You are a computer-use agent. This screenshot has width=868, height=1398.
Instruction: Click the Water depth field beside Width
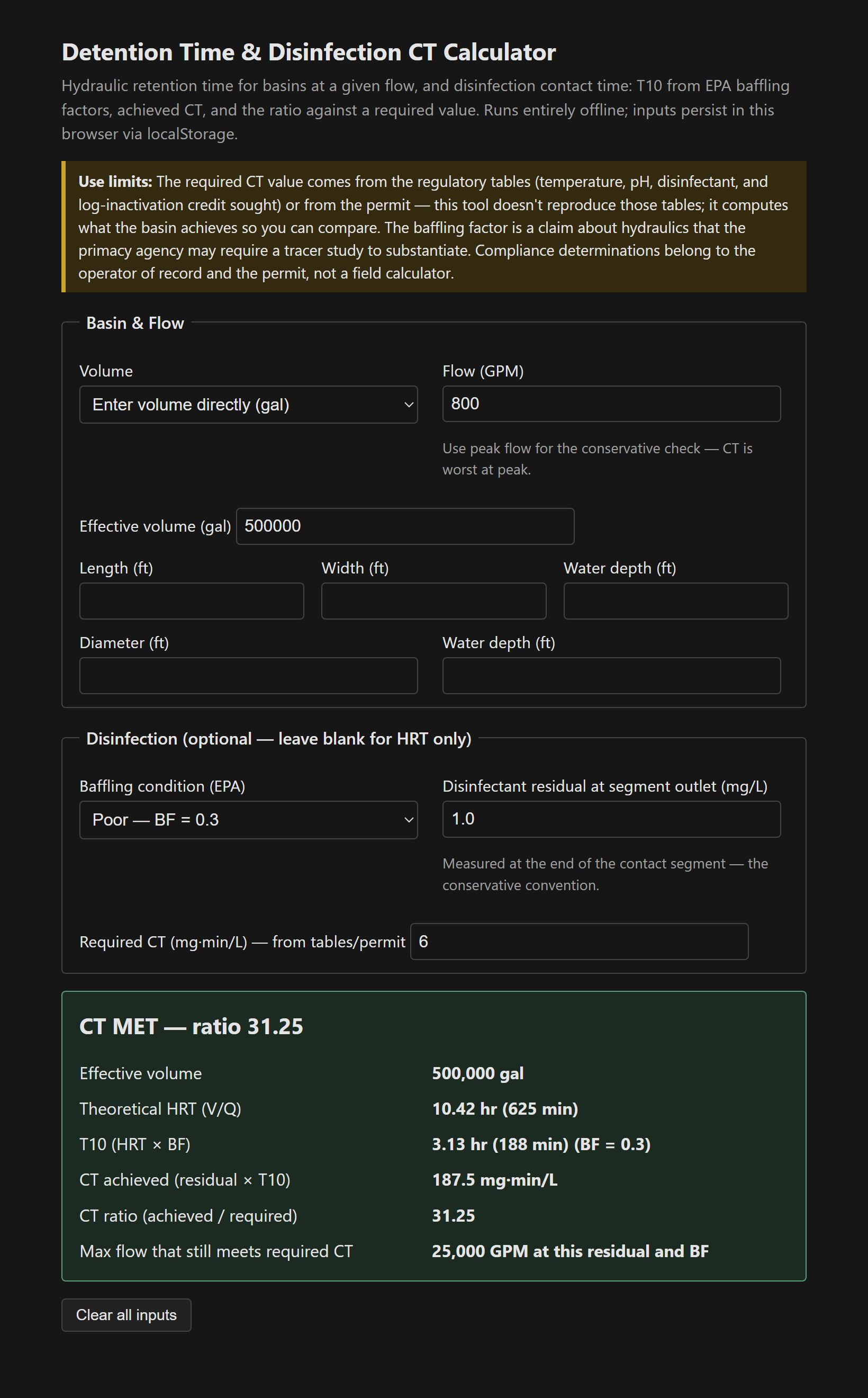tap(676, 601)
